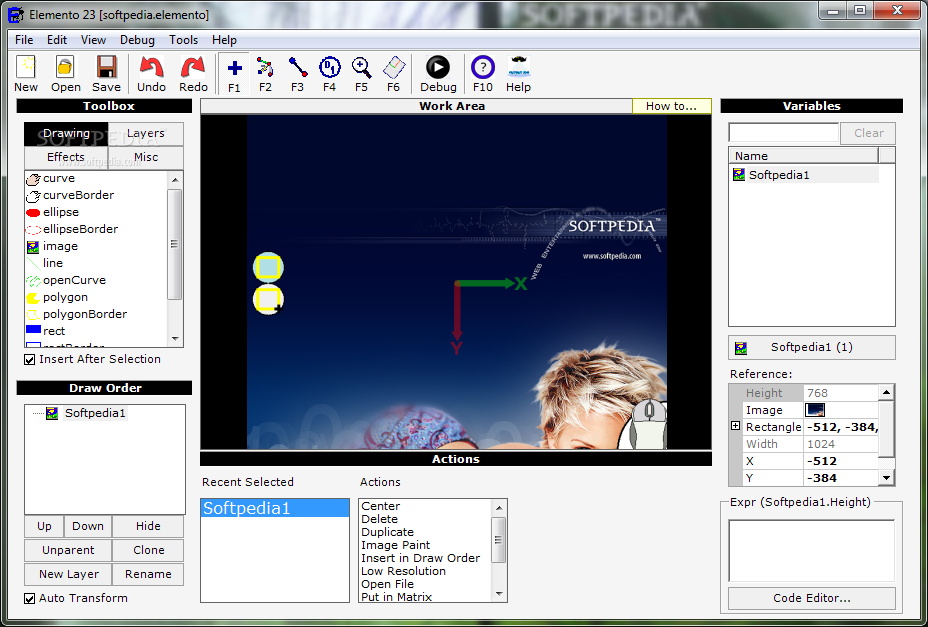
Task: Choose the line tool
Action: 44,263
